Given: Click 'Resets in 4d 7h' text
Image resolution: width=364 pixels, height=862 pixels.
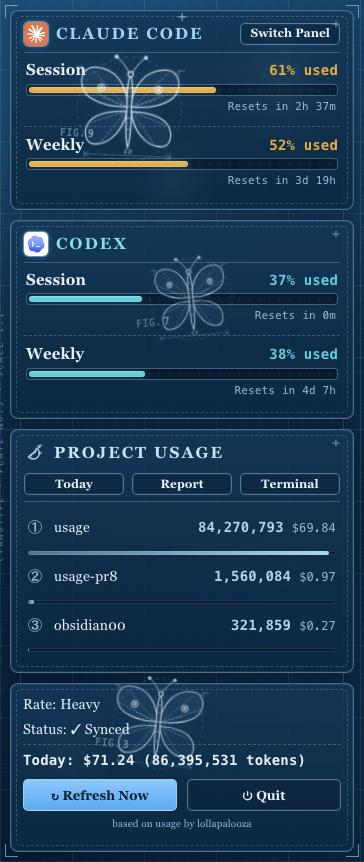Looking at the screenshot, I should click(x=285, y=390).
